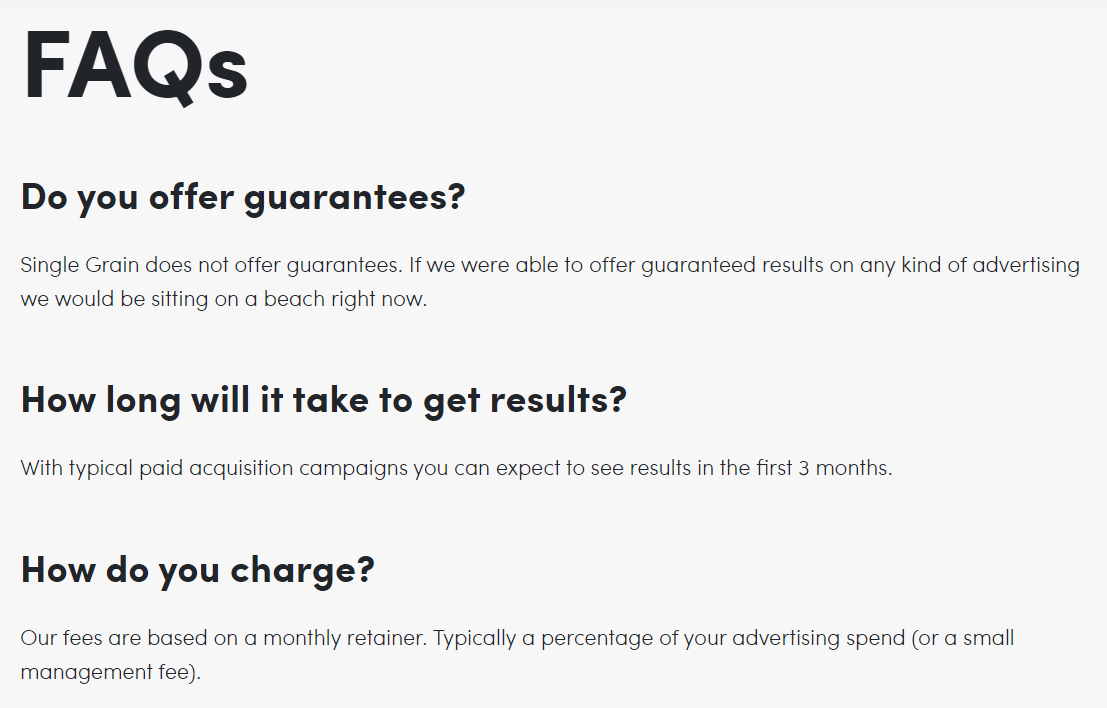The height and width of the screenshot is (708, 1107).
Task: Click the words 'we would be' in first answer
Action: pos(83,299)
